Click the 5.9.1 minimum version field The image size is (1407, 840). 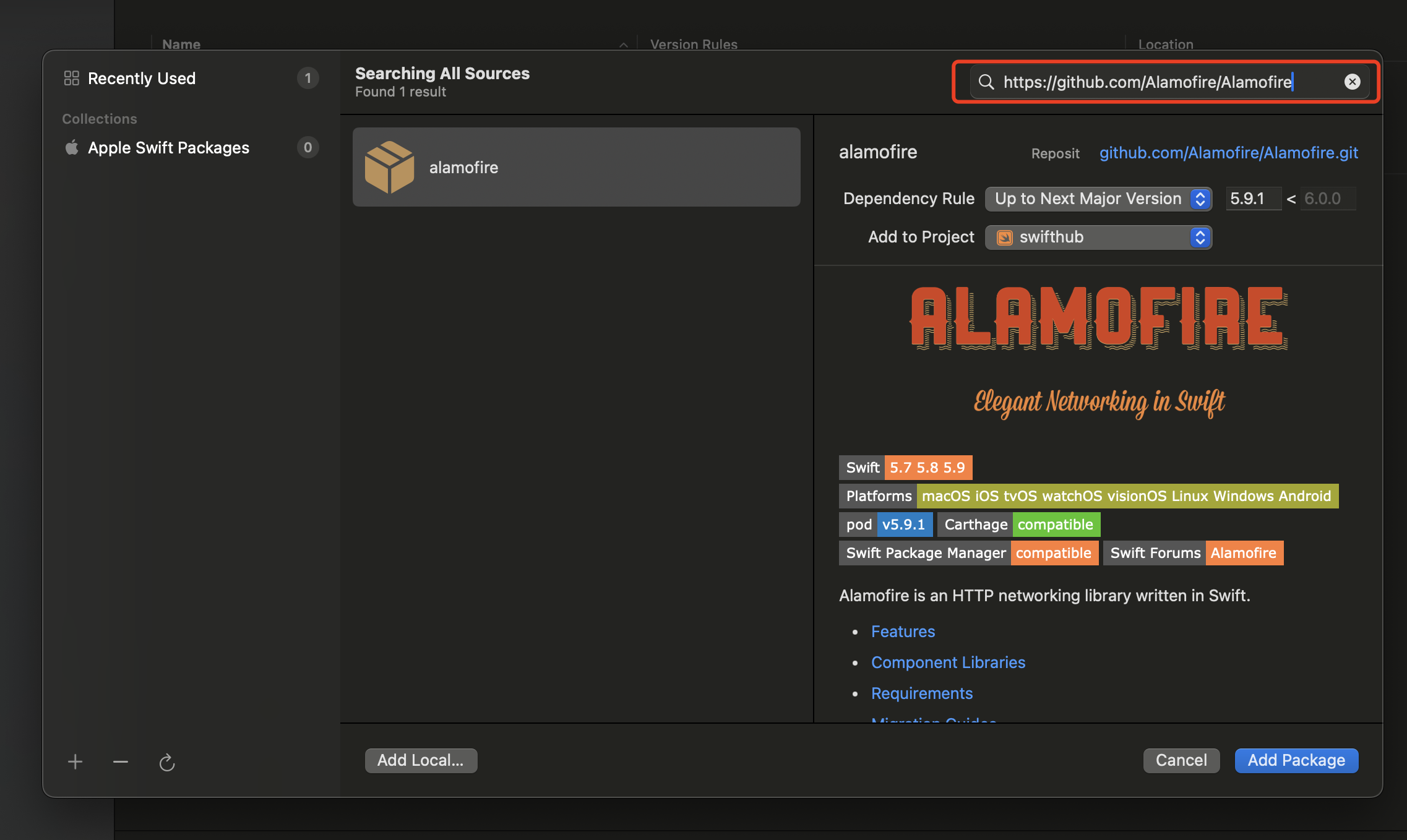(x=1252, y=199)
